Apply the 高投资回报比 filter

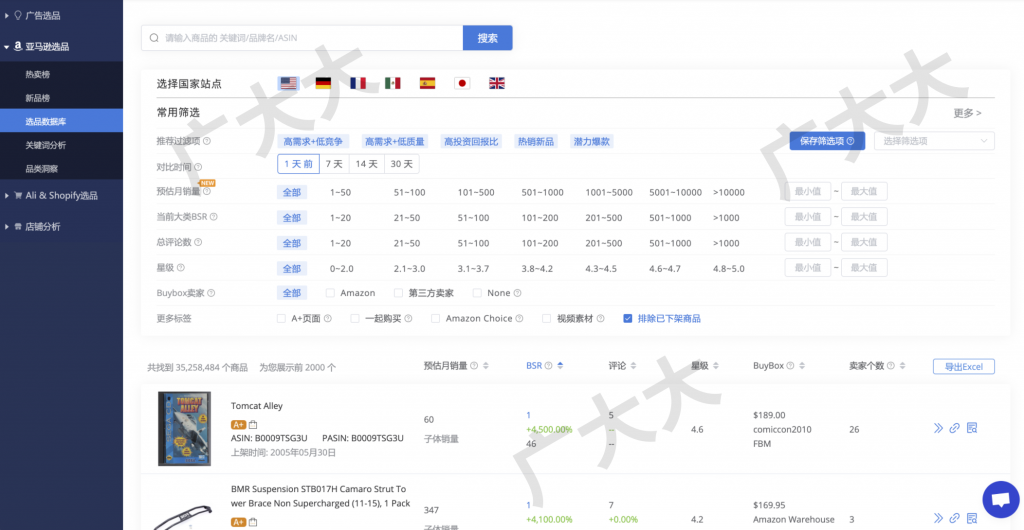click(471, 141)
